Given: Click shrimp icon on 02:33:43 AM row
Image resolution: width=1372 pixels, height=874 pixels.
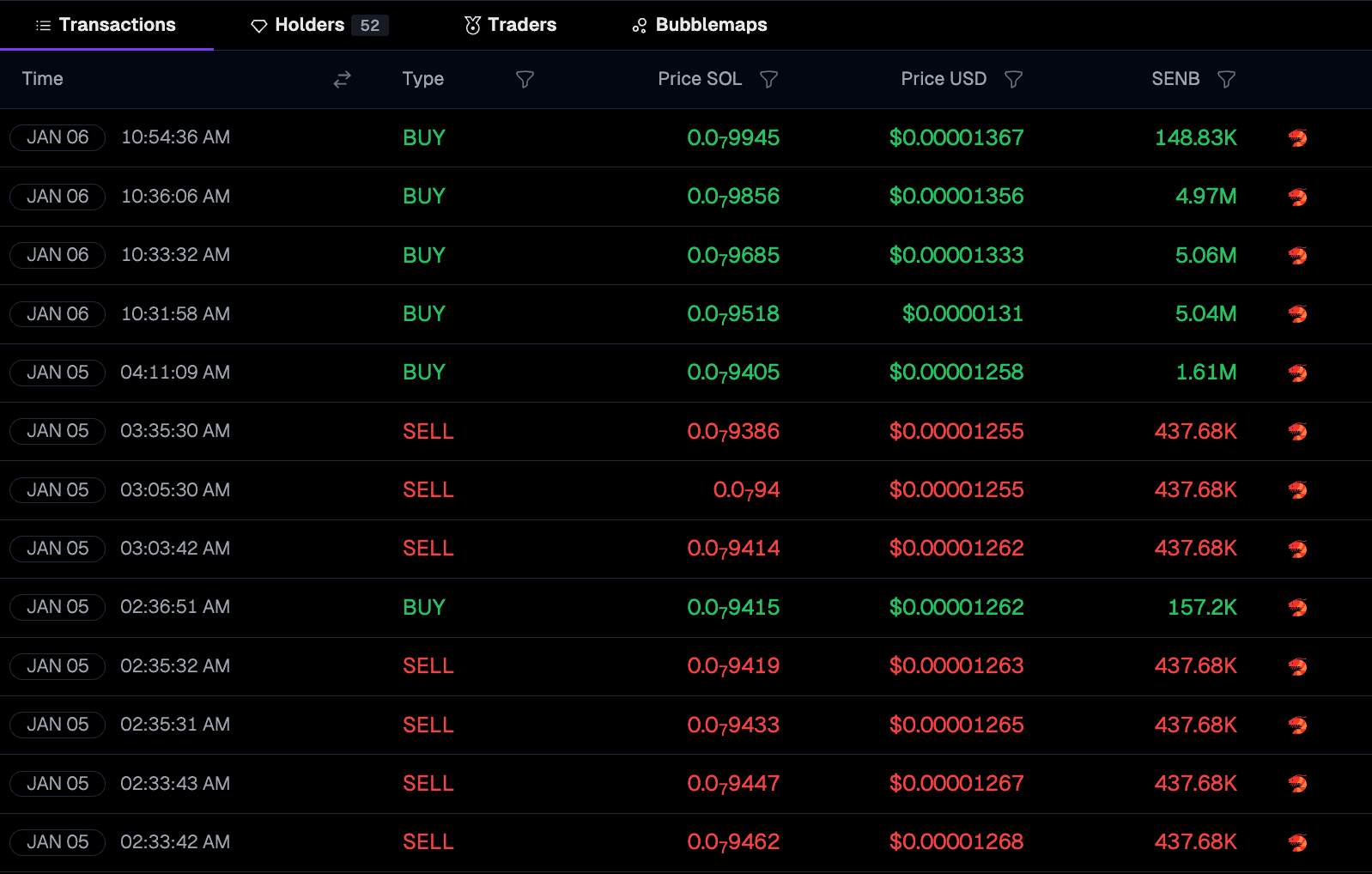Looking at the screenshot, I should [1297, 784].
